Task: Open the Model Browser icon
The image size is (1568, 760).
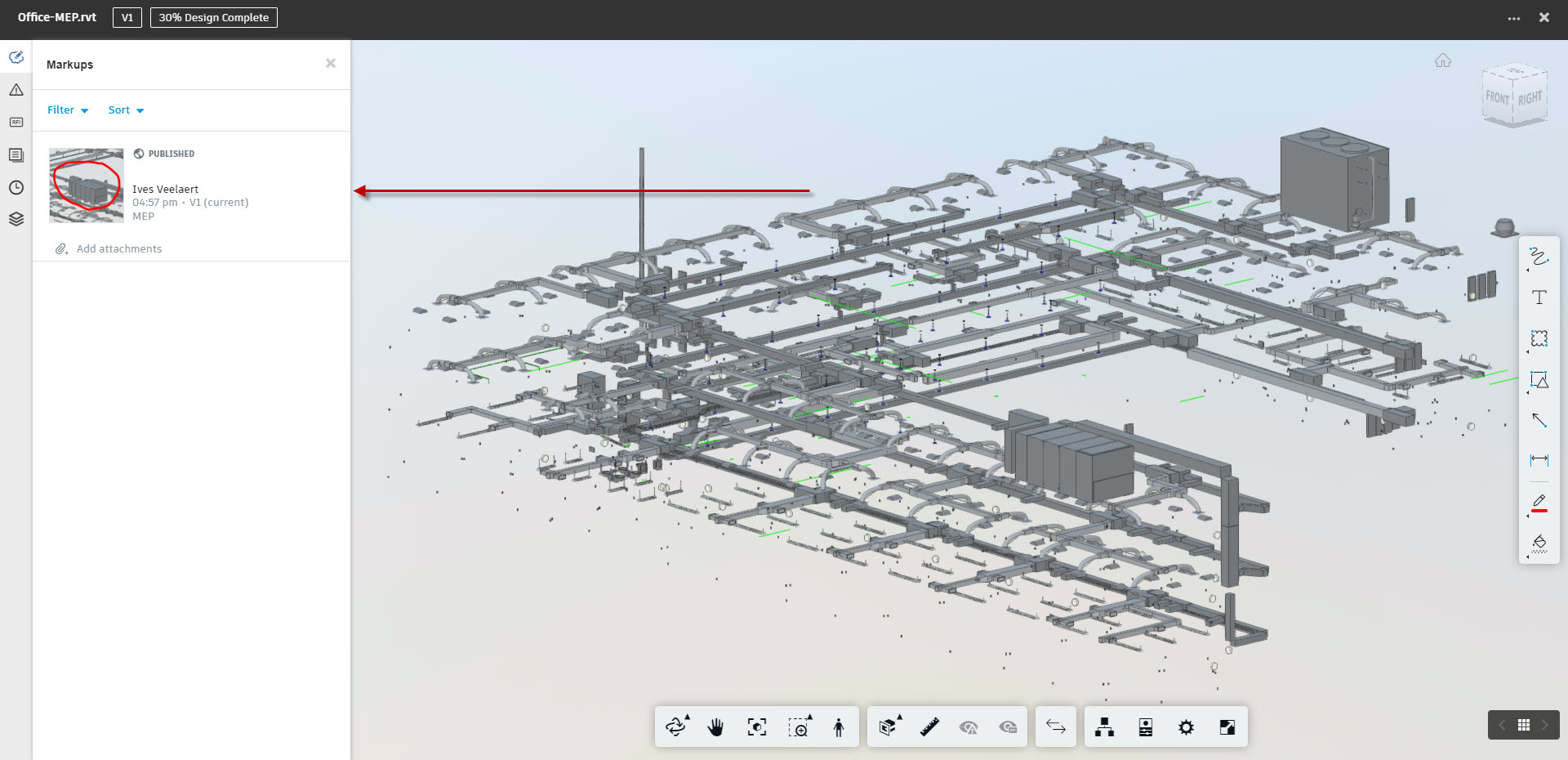Action: 1105,726
